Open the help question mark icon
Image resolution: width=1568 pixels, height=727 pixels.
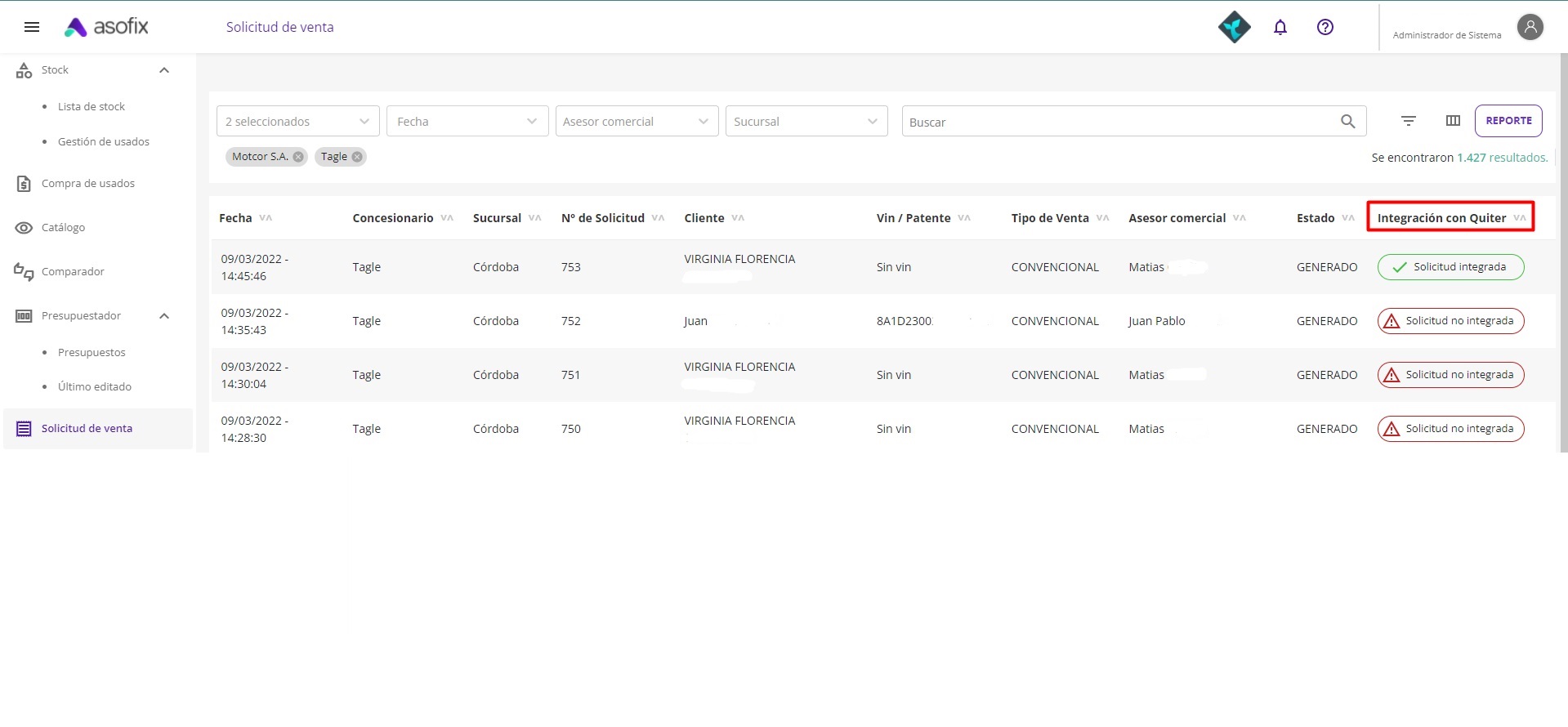[x=1325, y=27]
